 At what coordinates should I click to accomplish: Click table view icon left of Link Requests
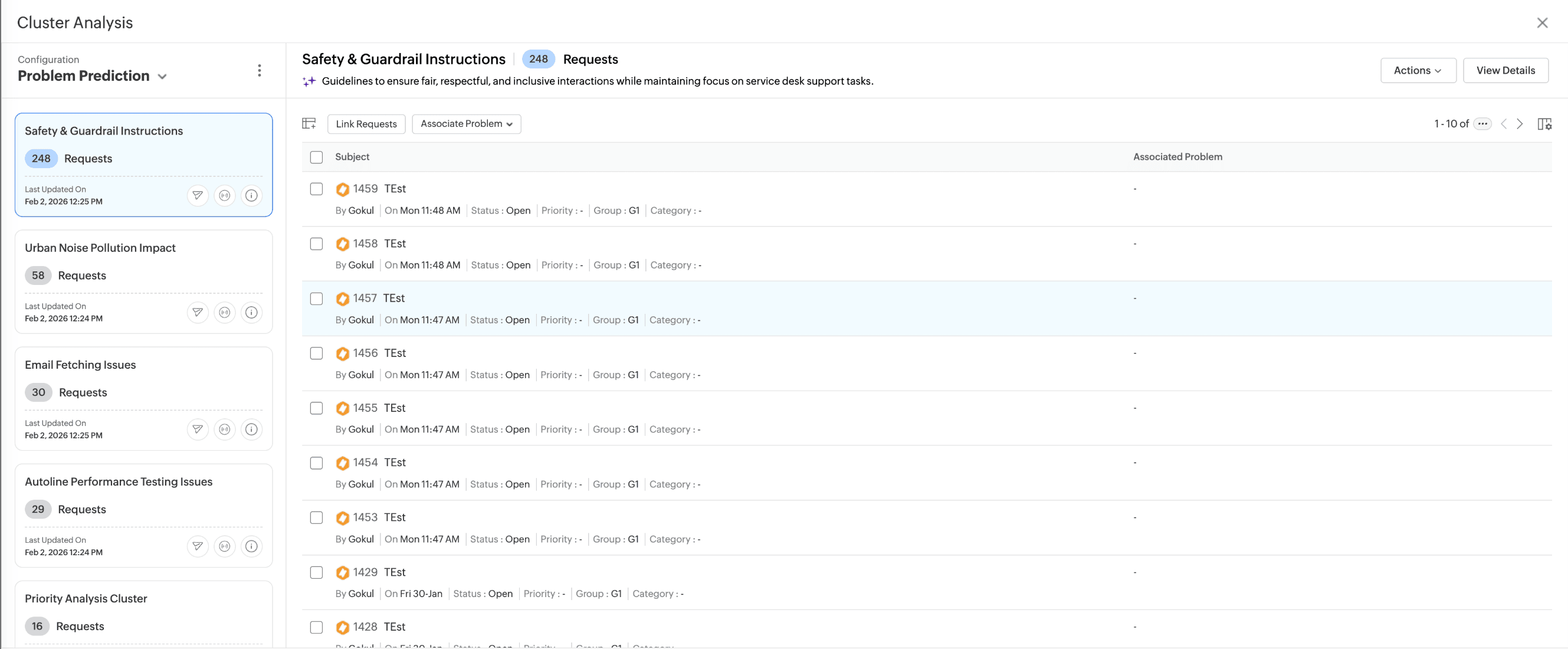pyautogui.click(x=309, y=123)
